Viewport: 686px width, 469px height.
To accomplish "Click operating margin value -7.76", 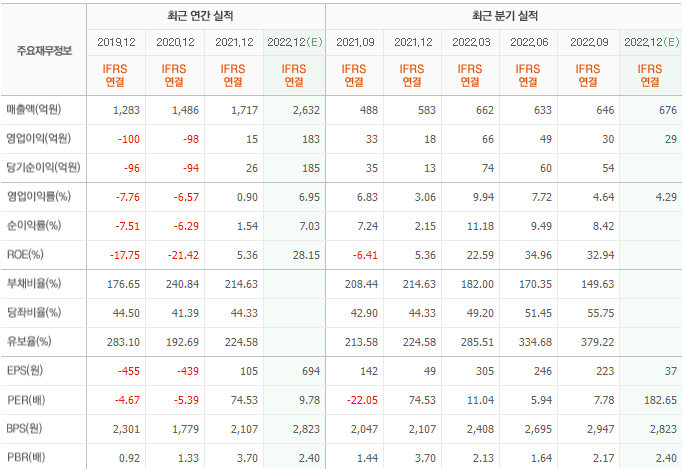I will pyautogui.click(x=128, y=197).
